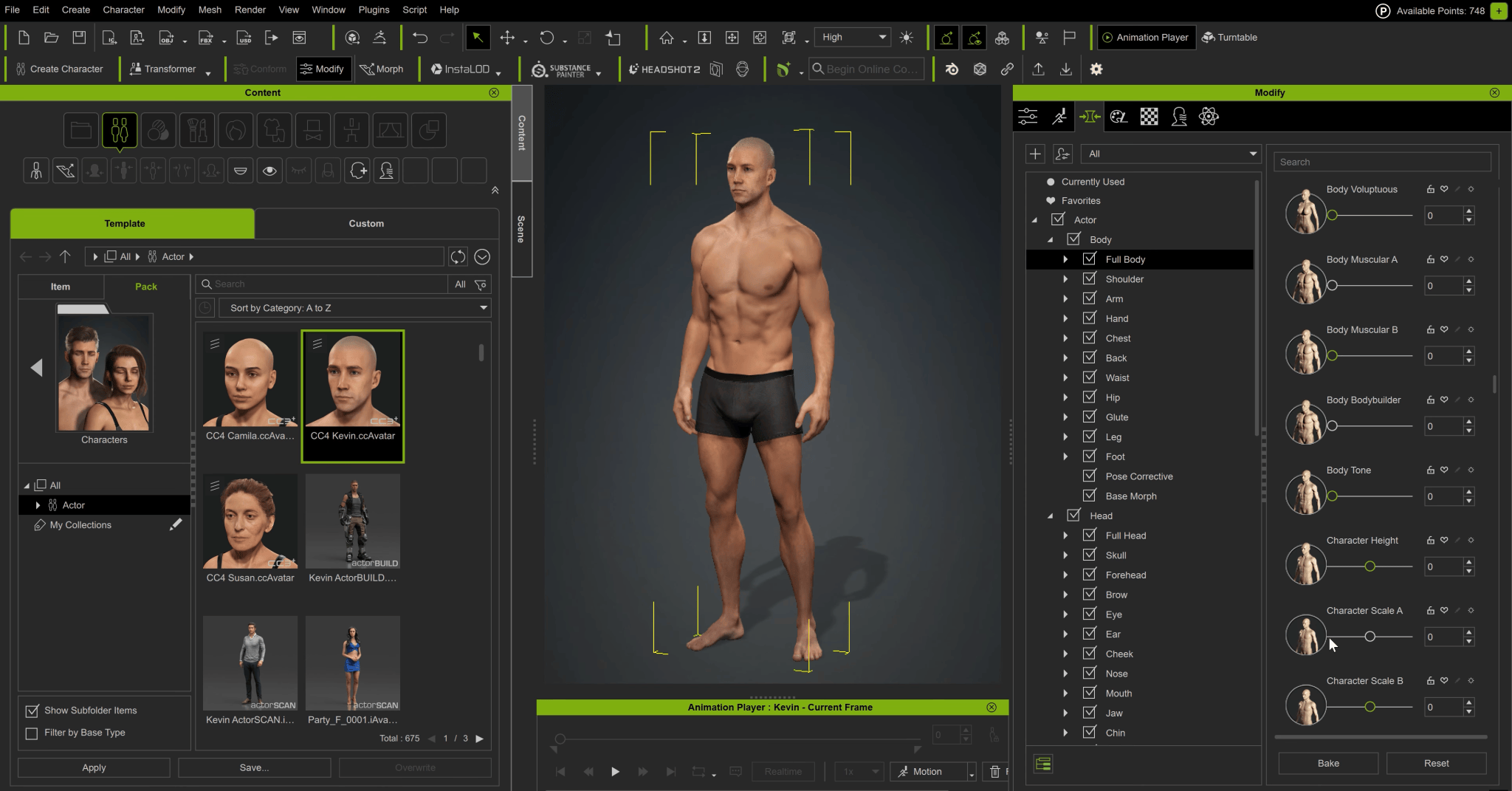1512x791 pixels.
Task: Click the Apply button
Action: coord(94,767)
